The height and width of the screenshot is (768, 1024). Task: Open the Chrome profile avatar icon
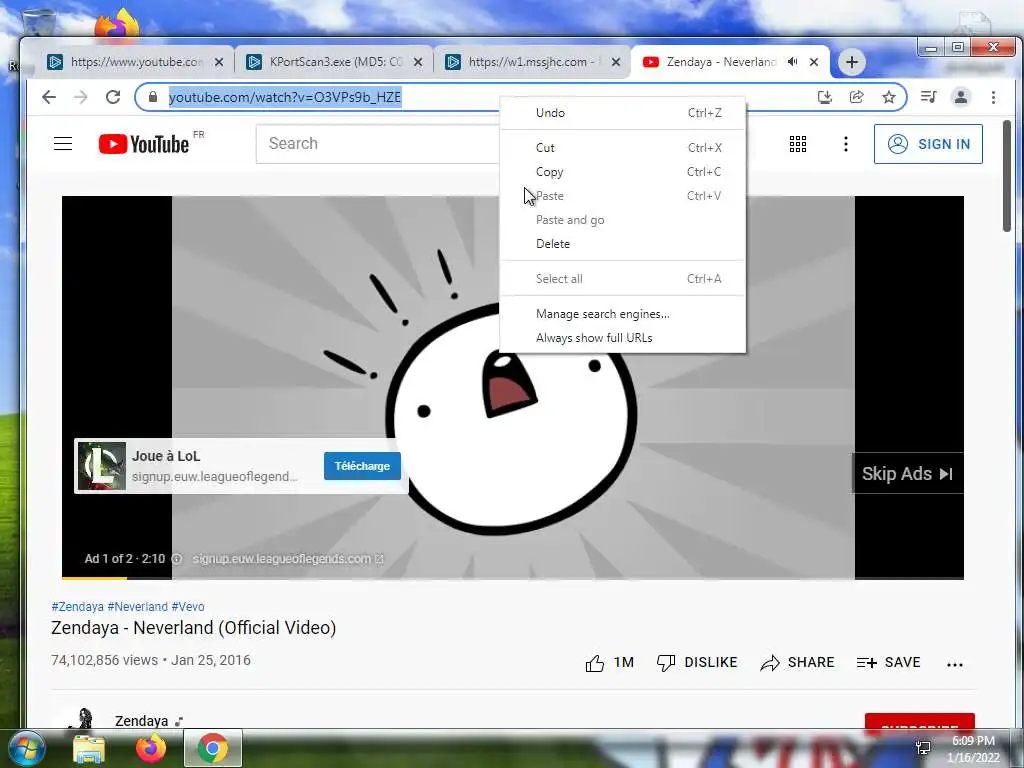click(x=961, y=97)
